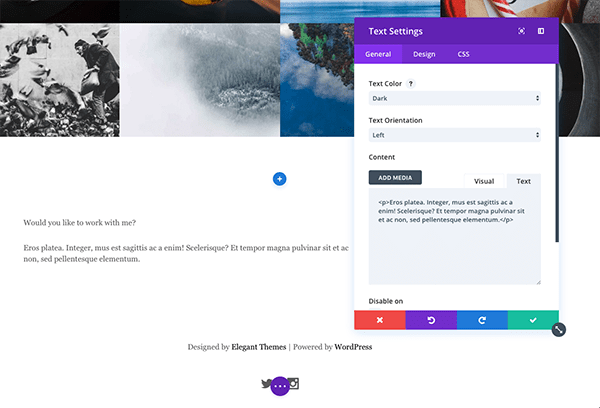Image resolution: width=600 pixels, height=408 pixels.
Task: Switch to the Design tab
Action: click(424, 54)
